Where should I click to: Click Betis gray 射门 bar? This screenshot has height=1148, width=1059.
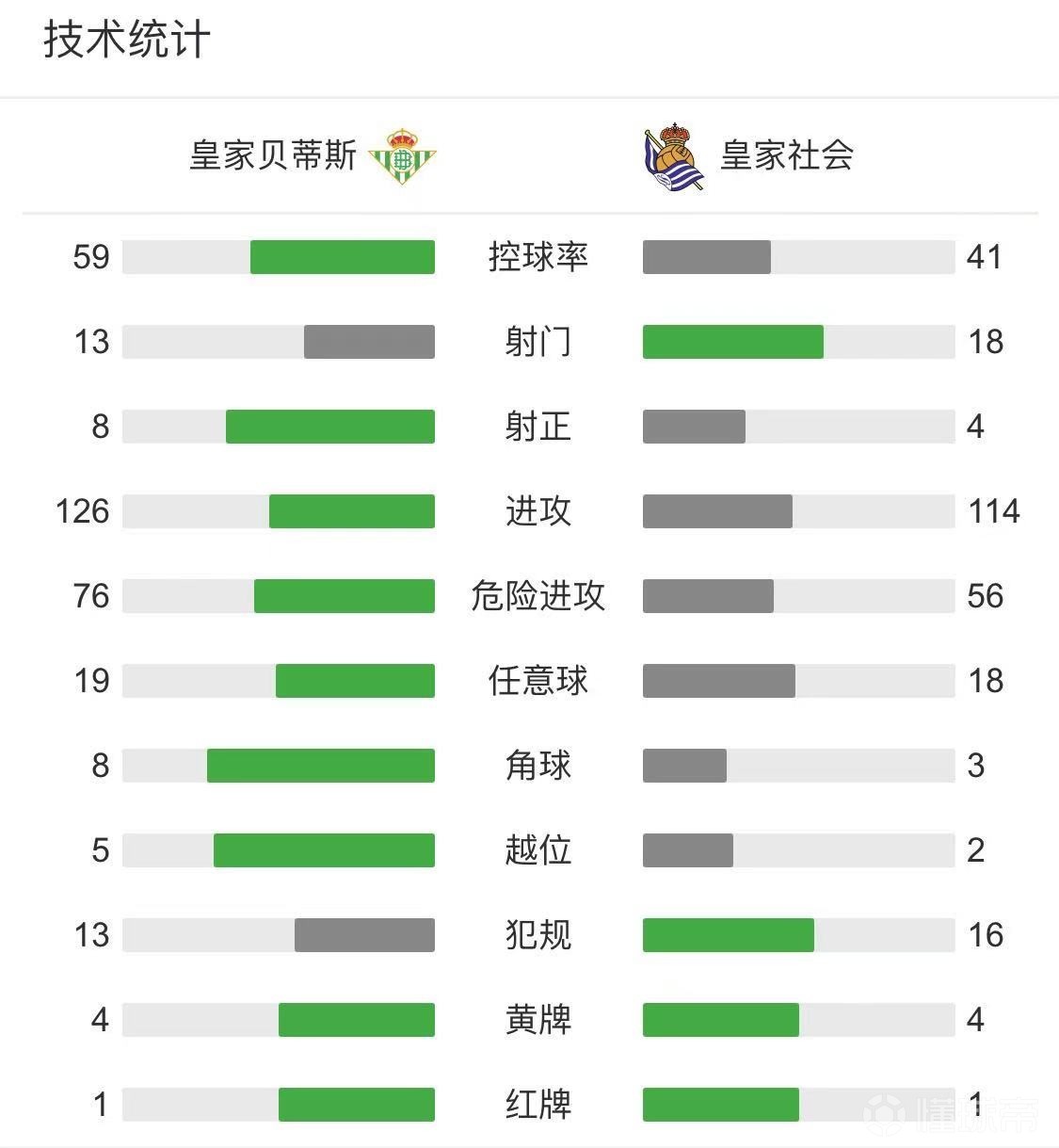coord(369,342)
